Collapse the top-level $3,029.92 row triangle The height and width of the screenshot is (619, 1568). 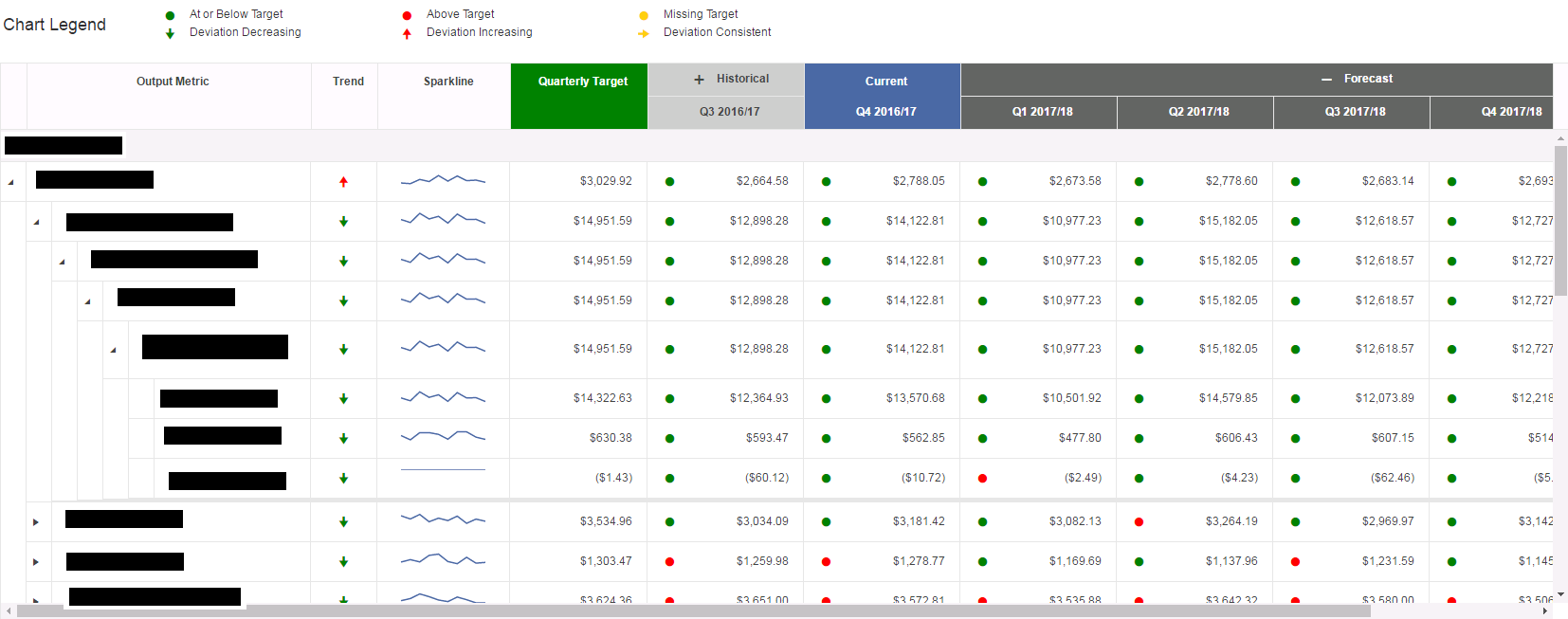pyautogui.click(x=11, y=182)
